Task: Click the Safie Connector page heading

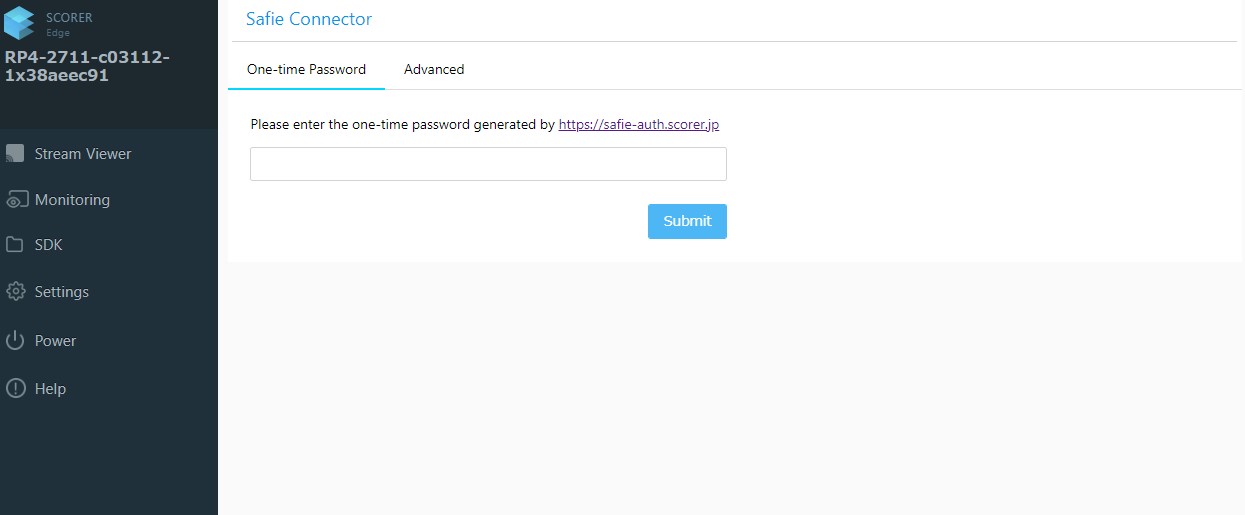Action: pyautogui.click(x=309, y=19)
